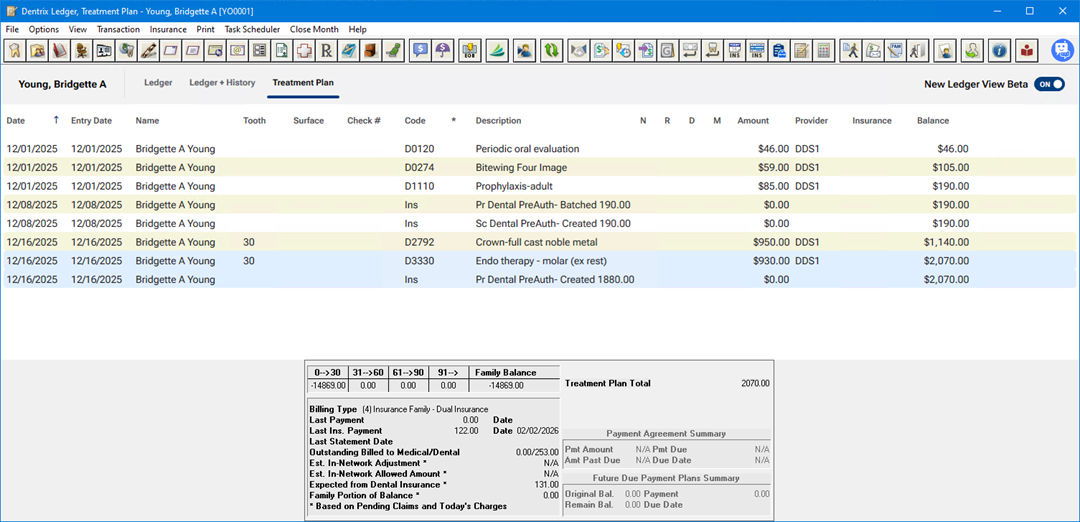Click the blue robot assistant icon

click(x=1062, y=50)
